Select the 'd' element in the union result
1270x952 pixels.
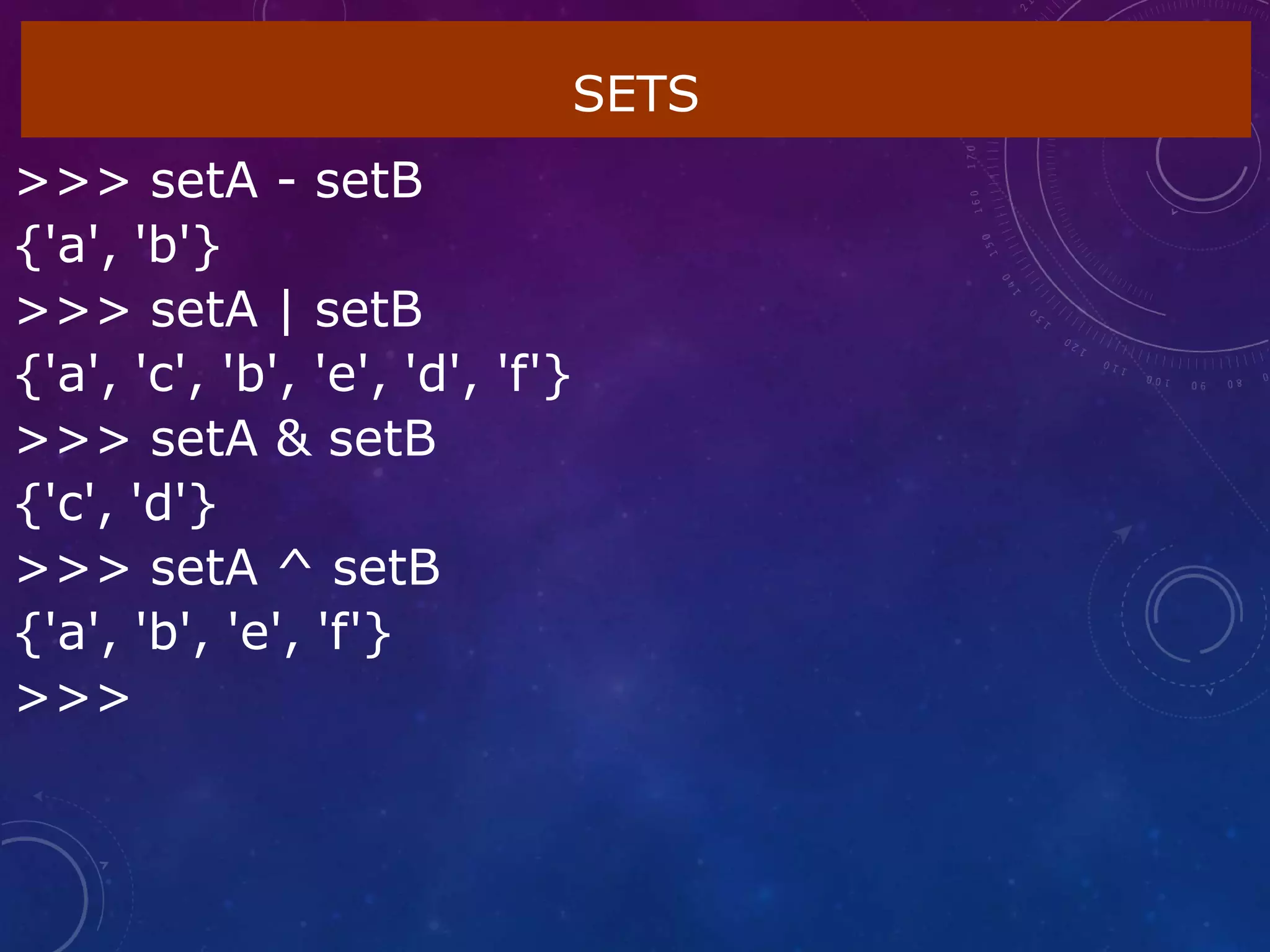432,375
